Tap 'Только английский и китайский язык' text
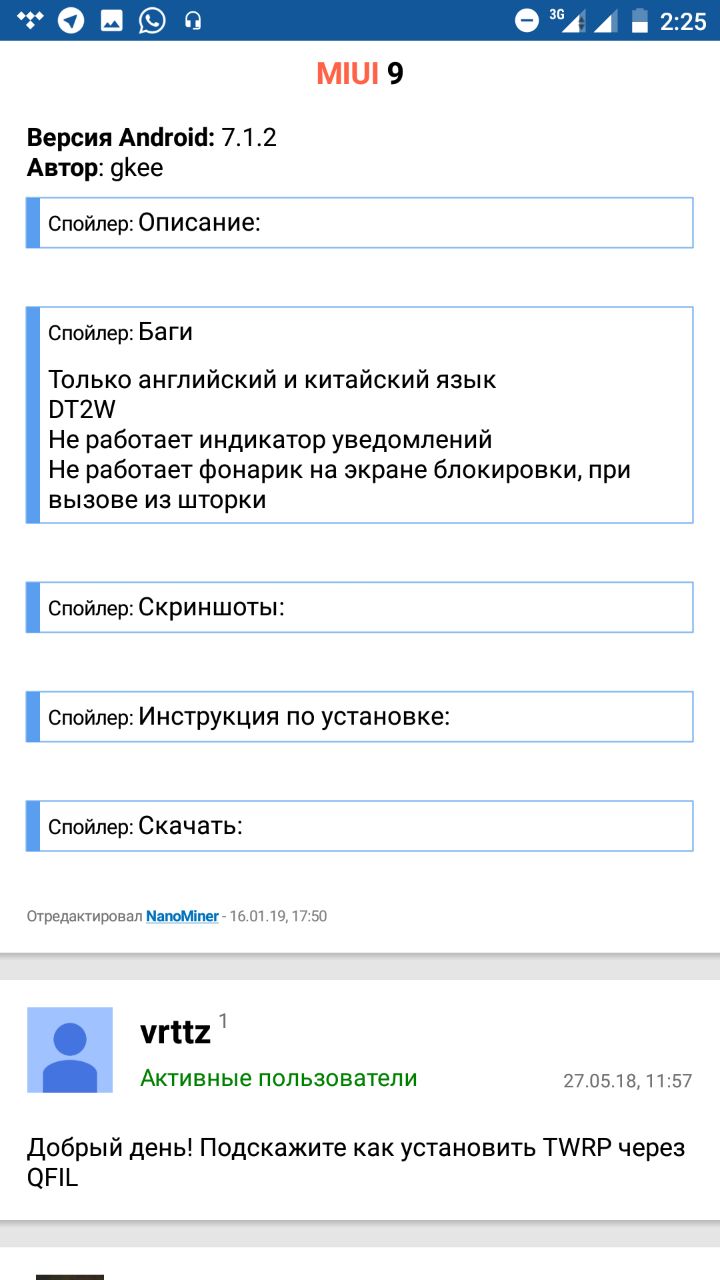 point(272,380)
